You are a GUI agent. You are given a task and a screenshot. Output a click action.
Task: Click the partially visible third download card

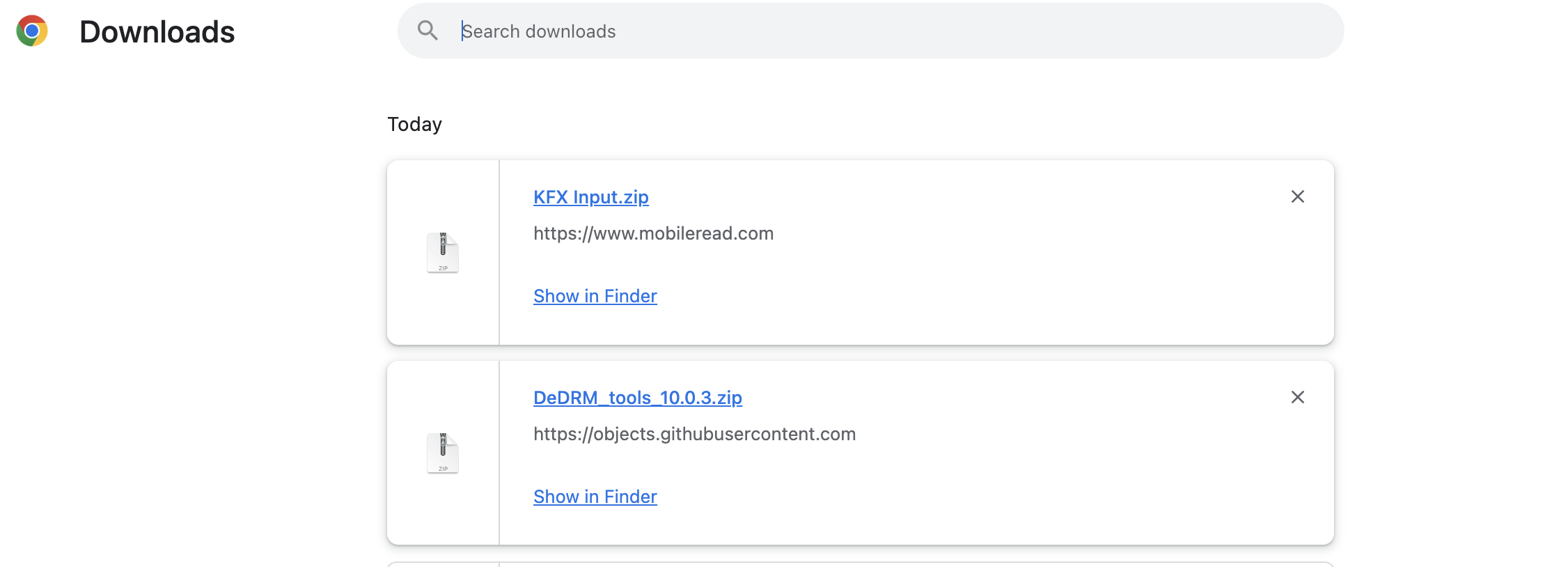tap(860, 564)
